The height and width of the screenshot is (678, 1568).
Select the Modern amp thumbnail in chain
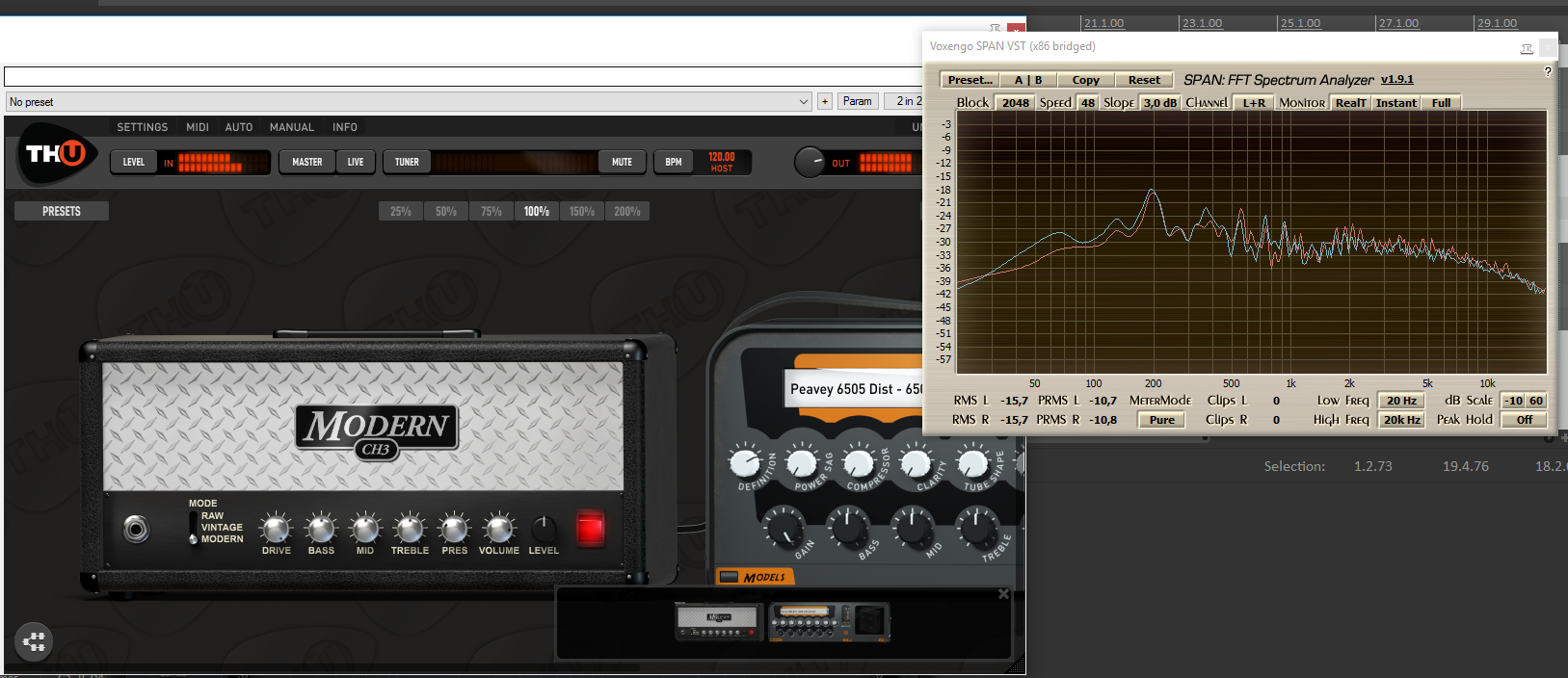719,621
